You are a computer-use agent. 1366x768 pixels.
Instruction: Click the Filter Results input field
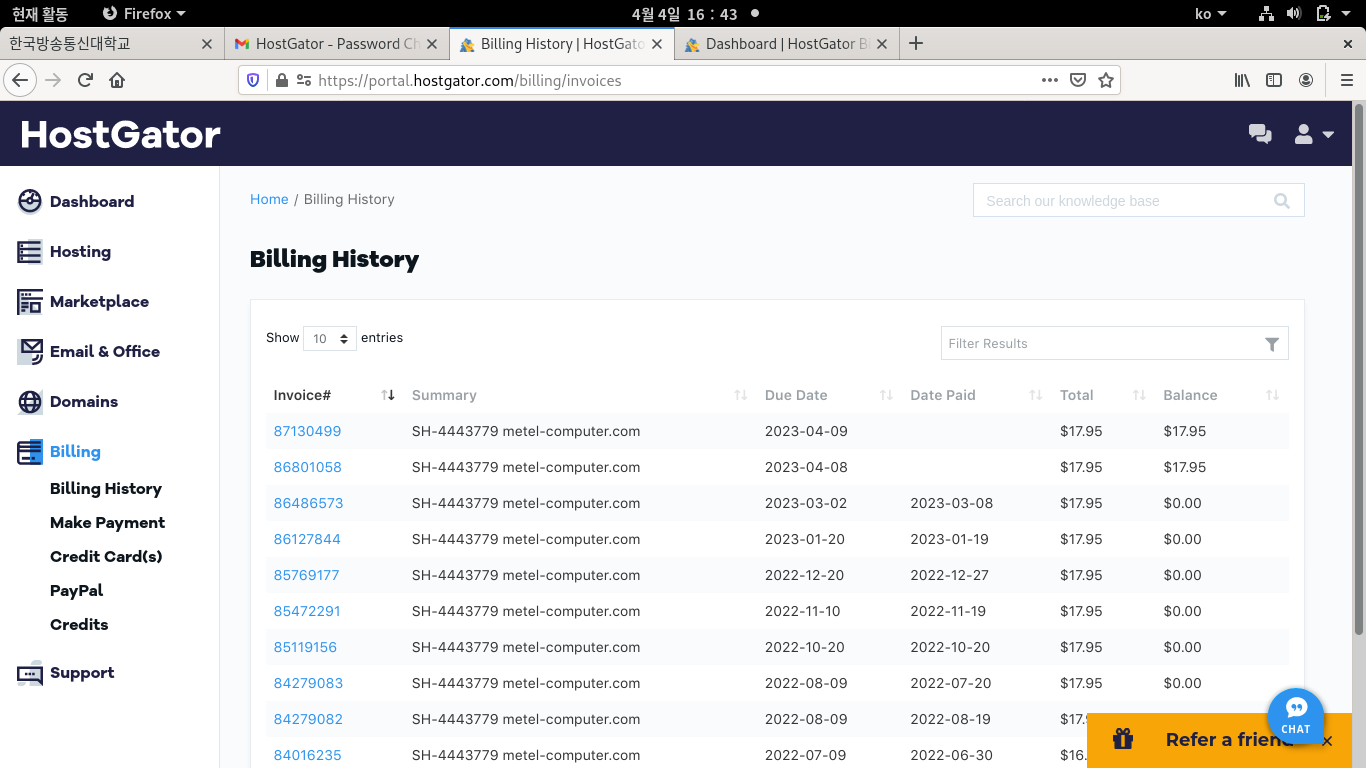click(x=1100, y=344)
